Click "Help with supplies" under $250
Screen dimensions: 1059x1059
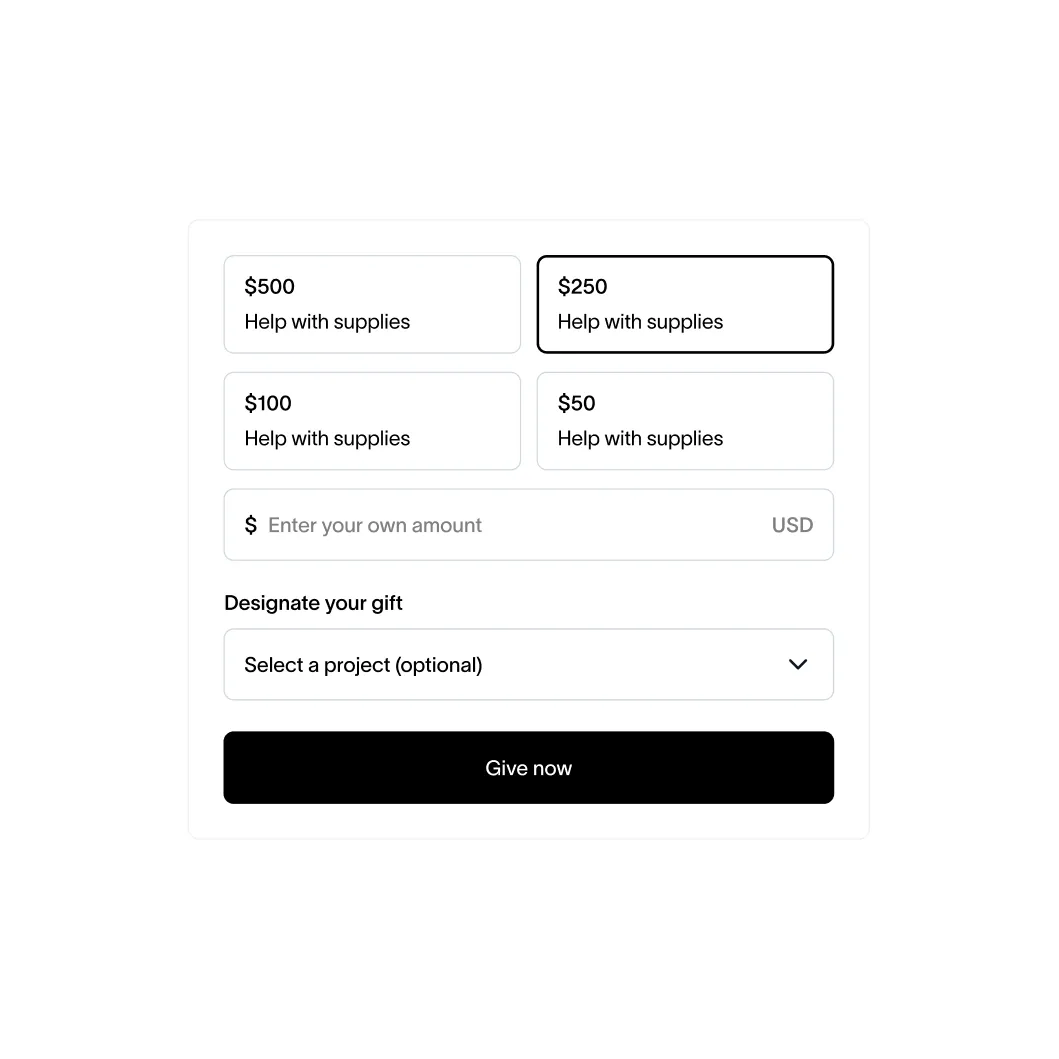coord(640,322)
